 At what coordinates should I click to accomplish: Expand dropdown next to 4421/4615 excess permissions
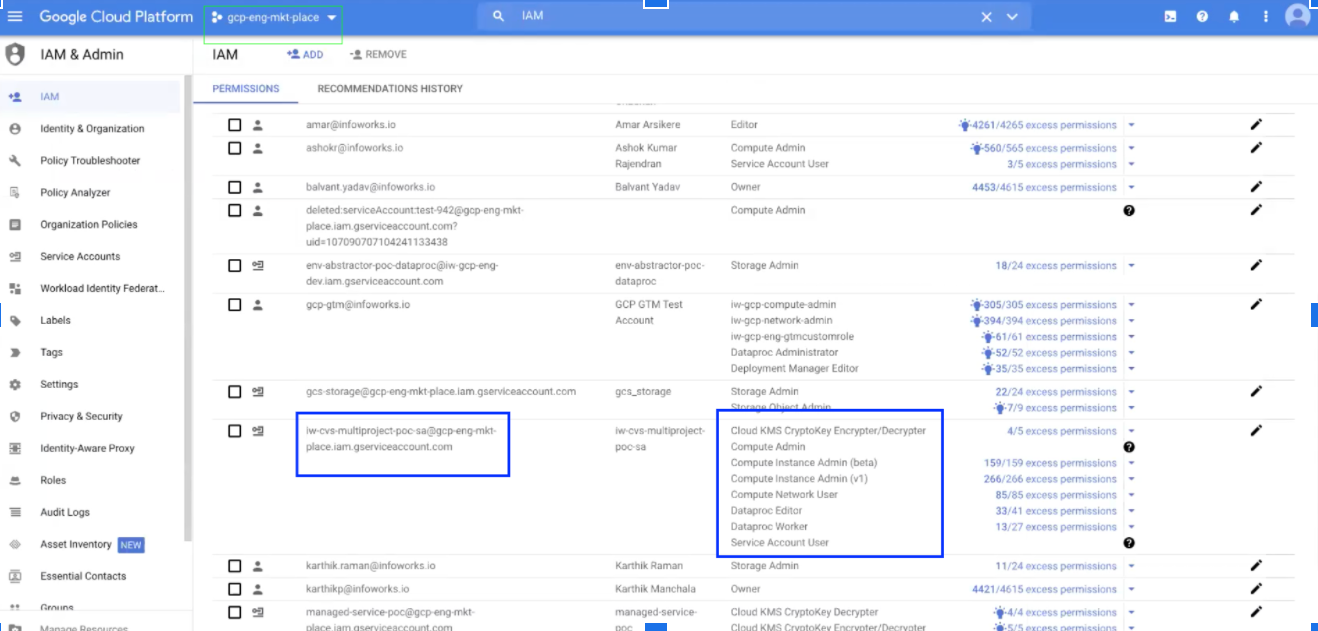(1131, 589)
